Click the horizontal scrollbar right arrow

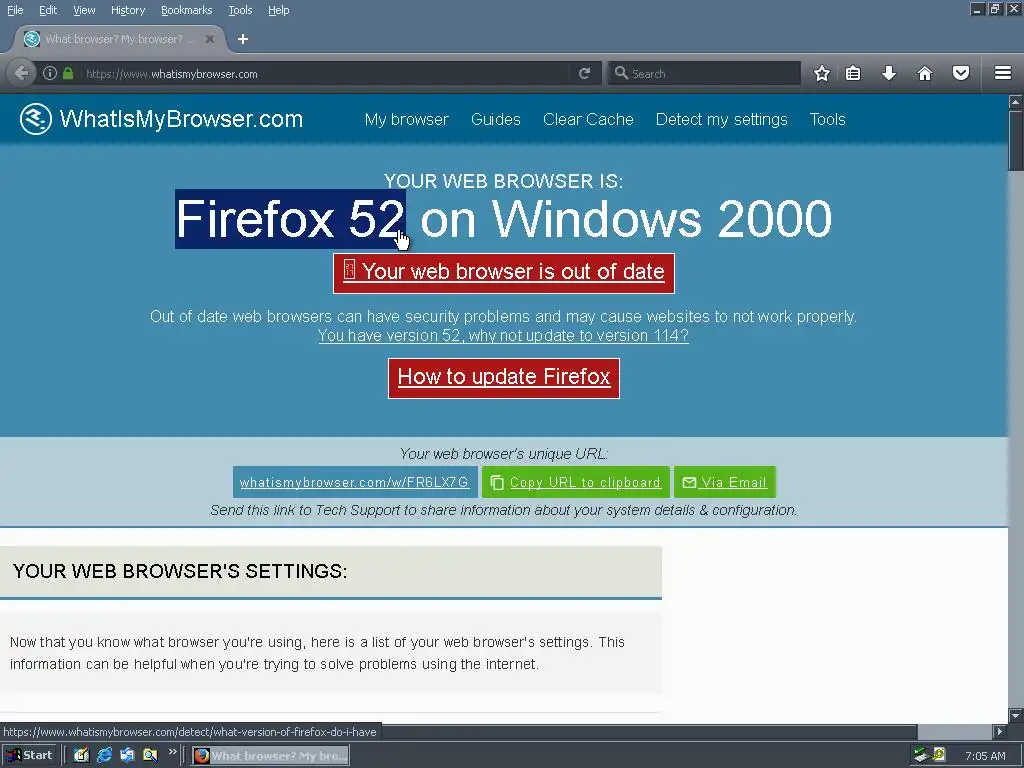(x=1000, y=731)
